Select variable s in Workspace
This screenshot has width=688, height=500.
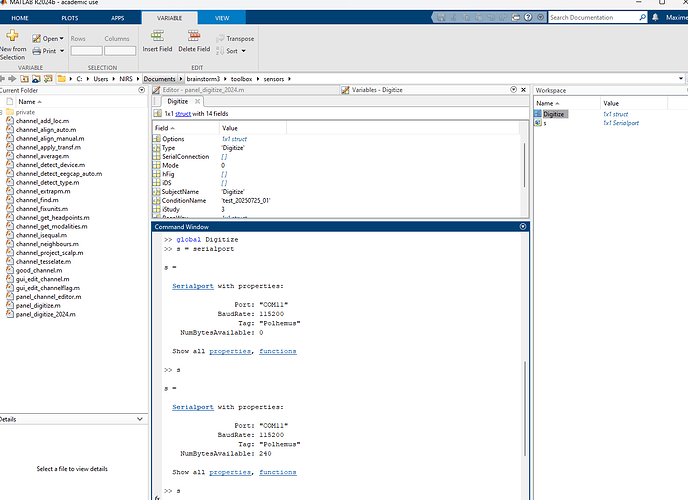click(x=545, y=123)
